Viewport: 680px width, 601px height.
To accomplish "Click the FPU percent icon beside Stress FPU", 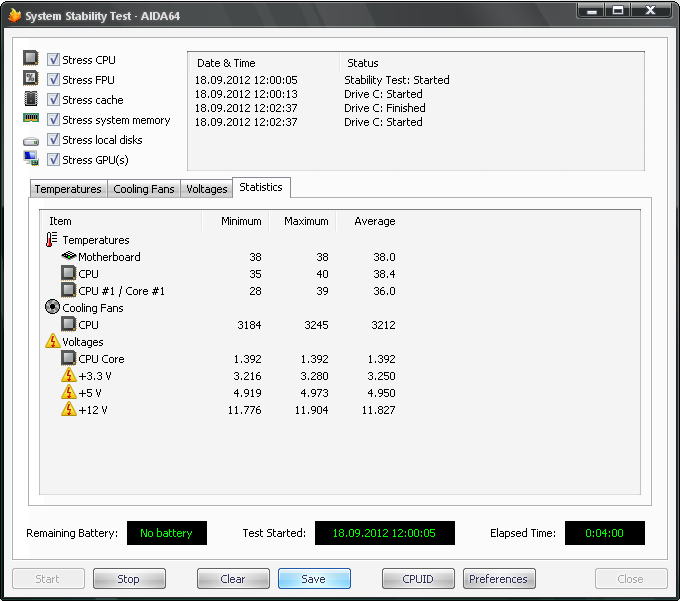I will pos(31,78).
